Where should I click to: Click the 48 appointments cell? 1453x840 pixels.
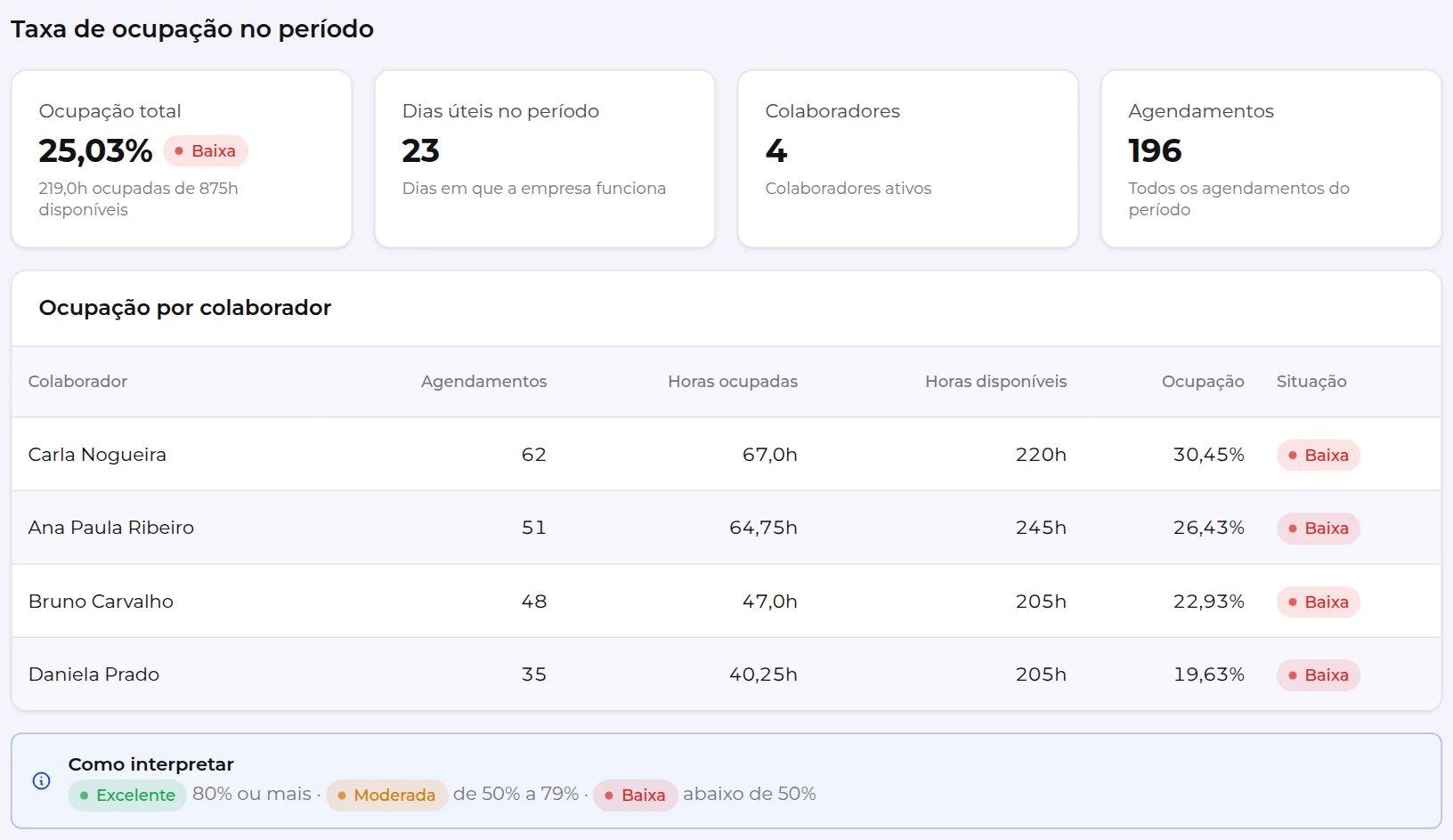pyautogui.click(x=534, y=602)
